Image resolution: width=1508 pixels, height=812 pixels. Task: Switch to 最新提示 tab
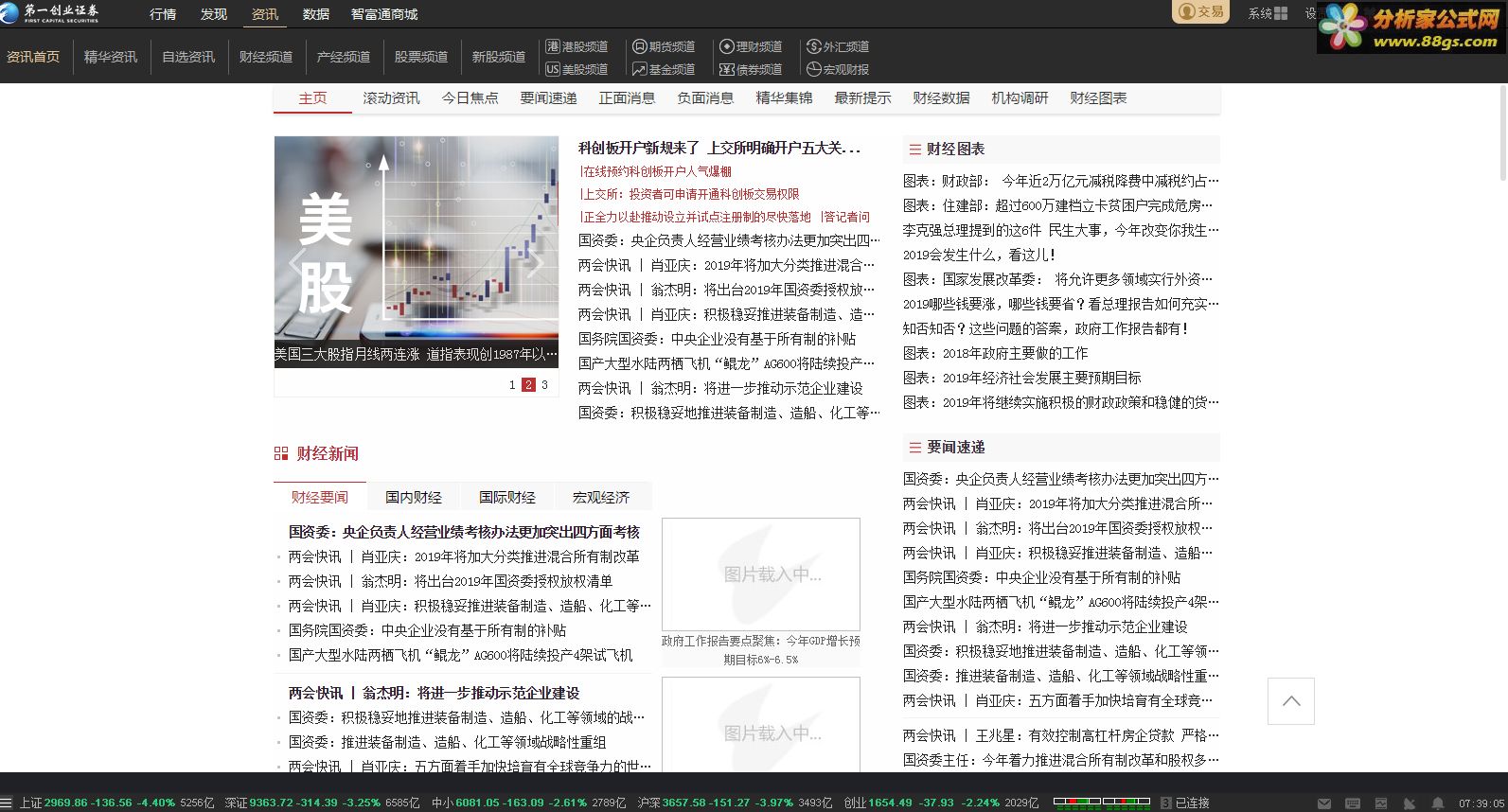coord(862,98)
